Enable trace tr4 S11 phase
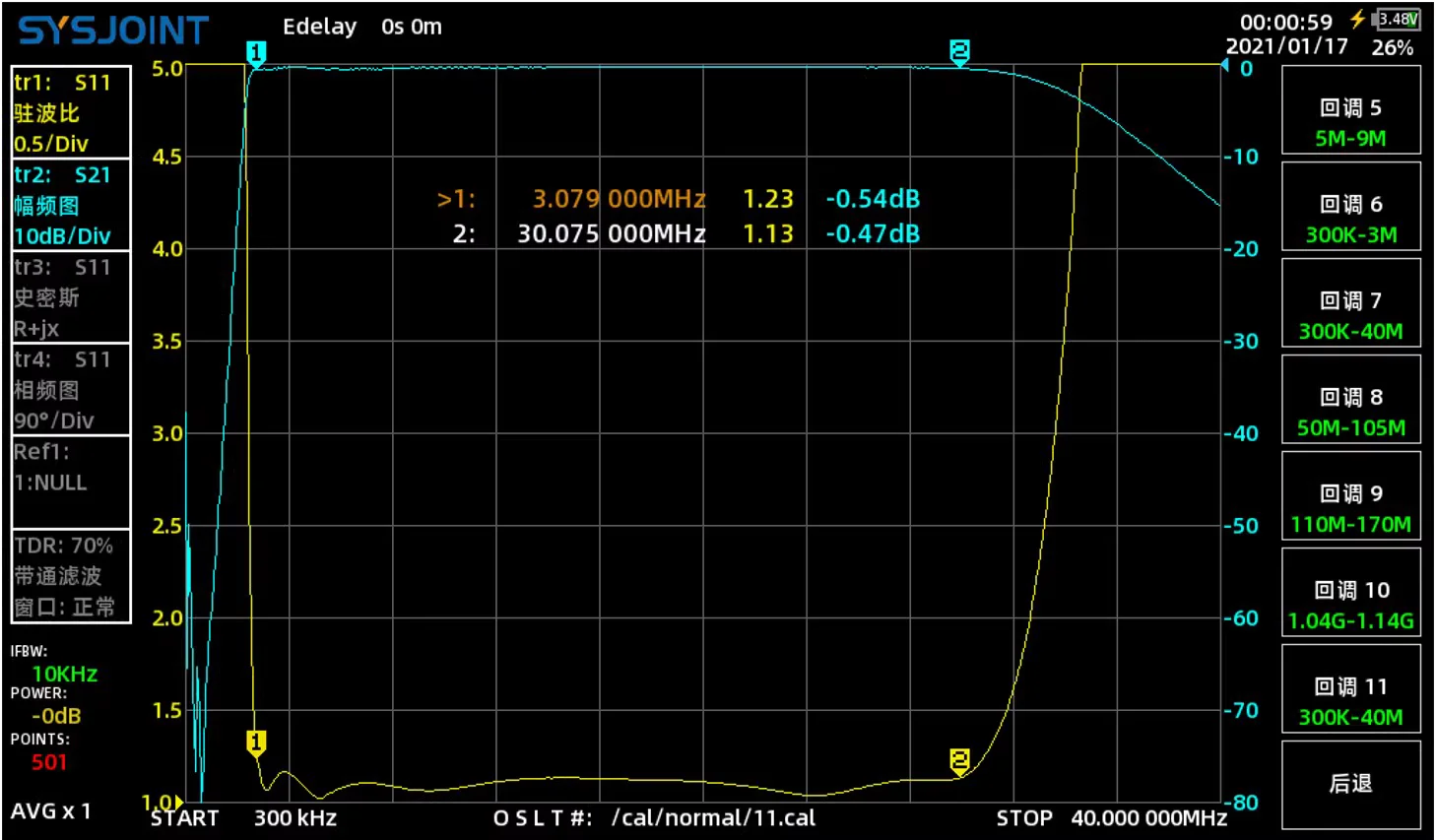1436x840 pixels. (x=71, y=389)
